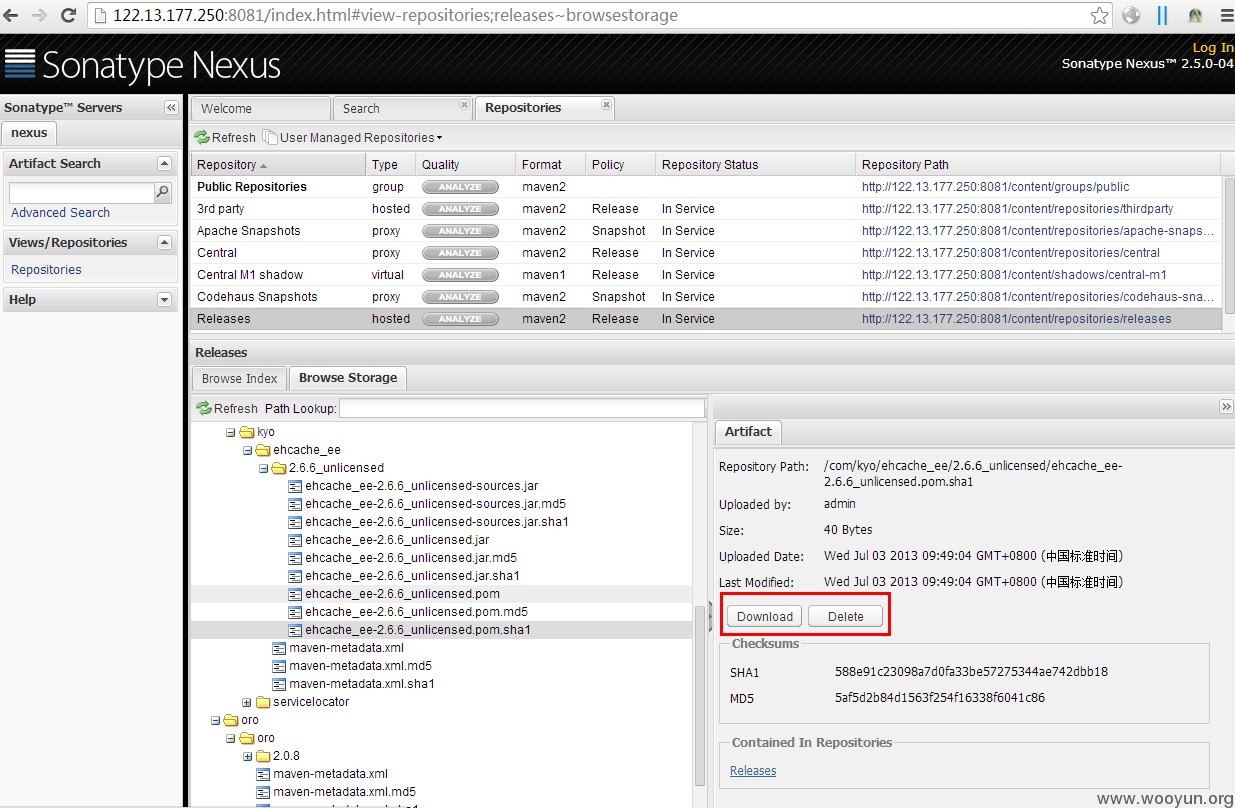Open Advanced Search link

(60, 212)
